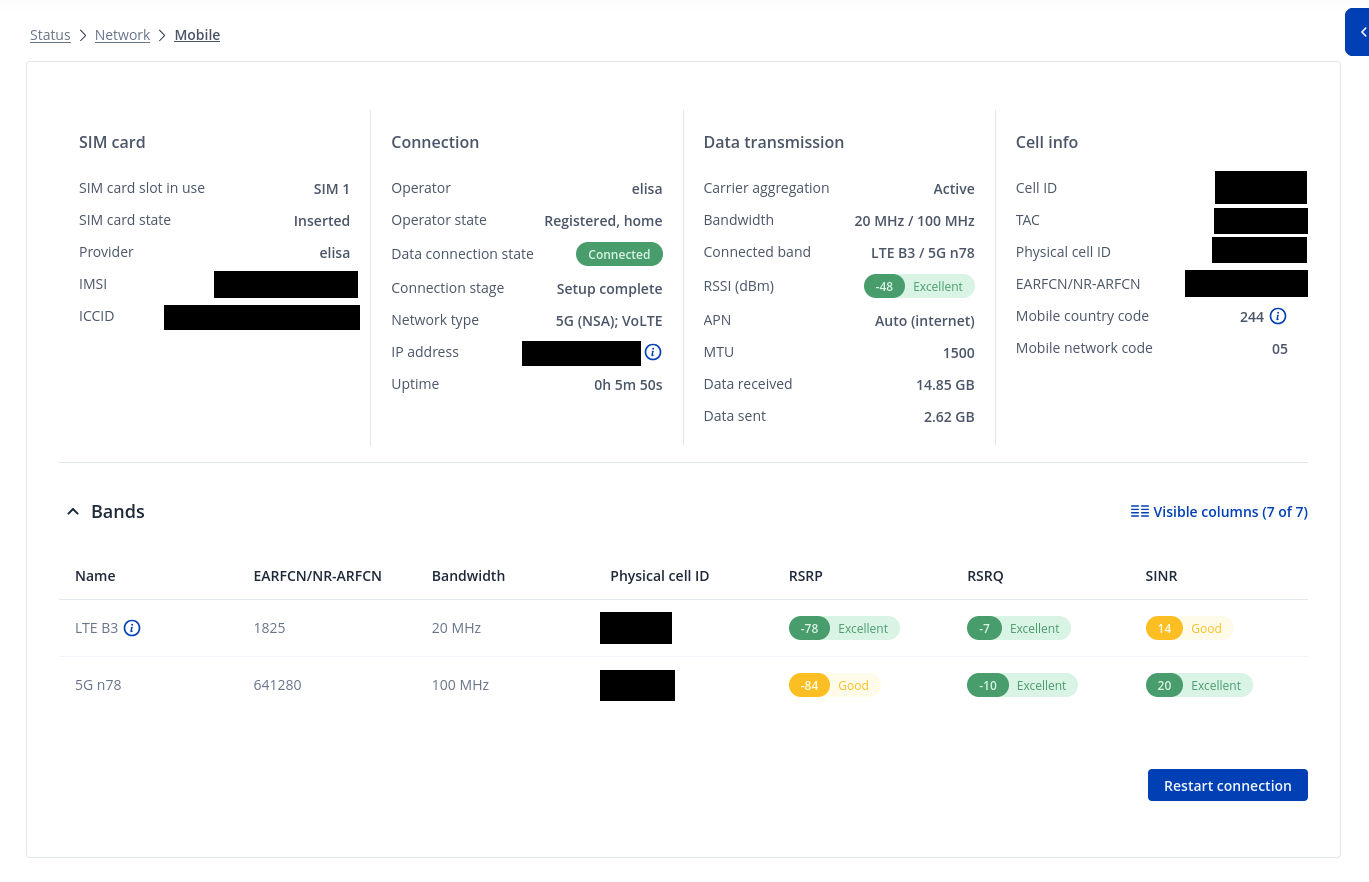Click the Auto (internet) APN value
The width and height of the screenshot is (1369, 882).
[x=925, y=321]
